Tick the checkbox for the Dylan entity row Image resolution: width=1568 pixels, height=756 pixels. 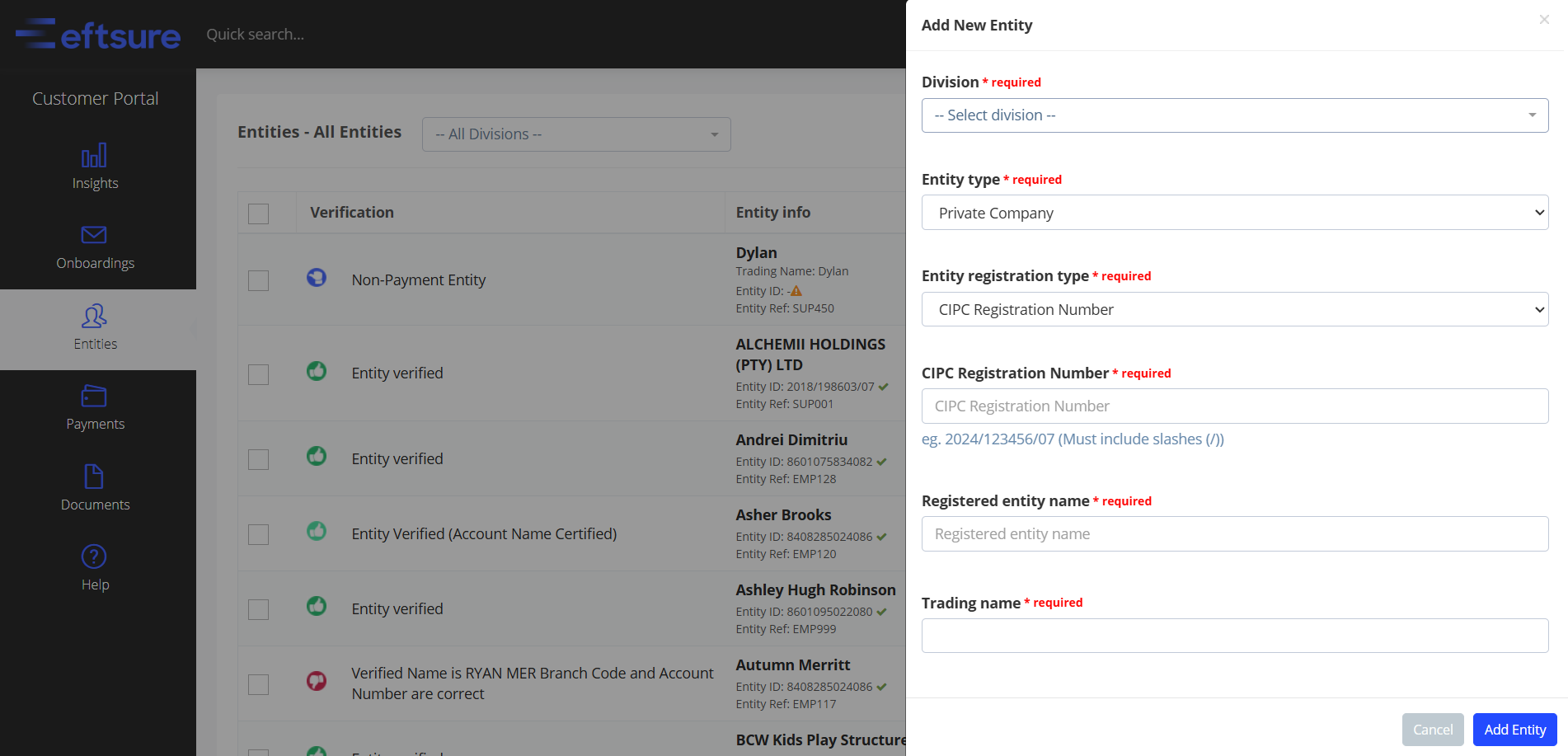tap(259, 280)
